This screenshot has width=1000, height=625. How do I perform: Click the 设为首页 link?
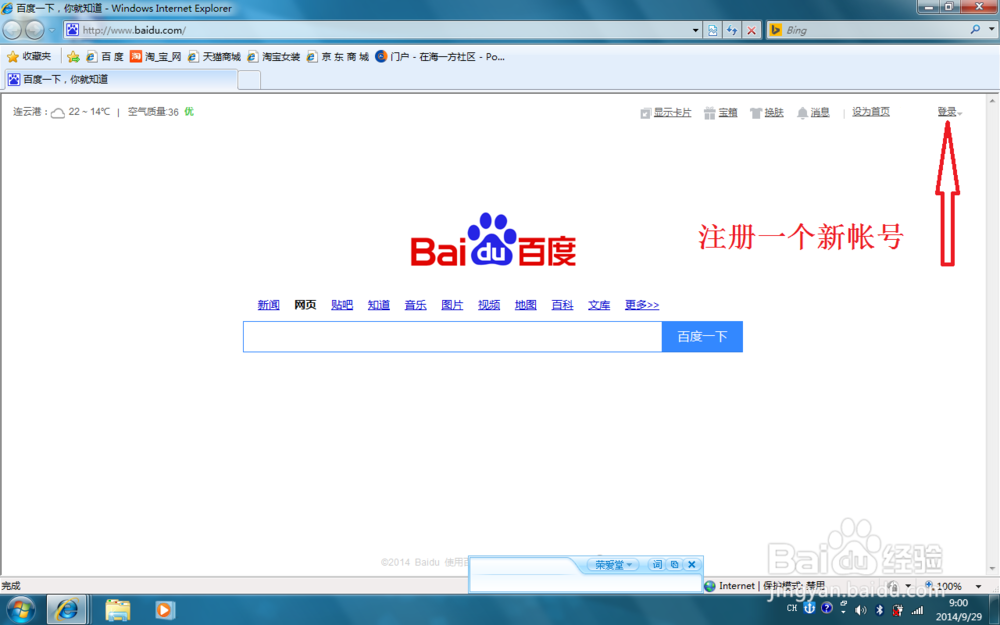pyautogui.click(x=871, y=112)
